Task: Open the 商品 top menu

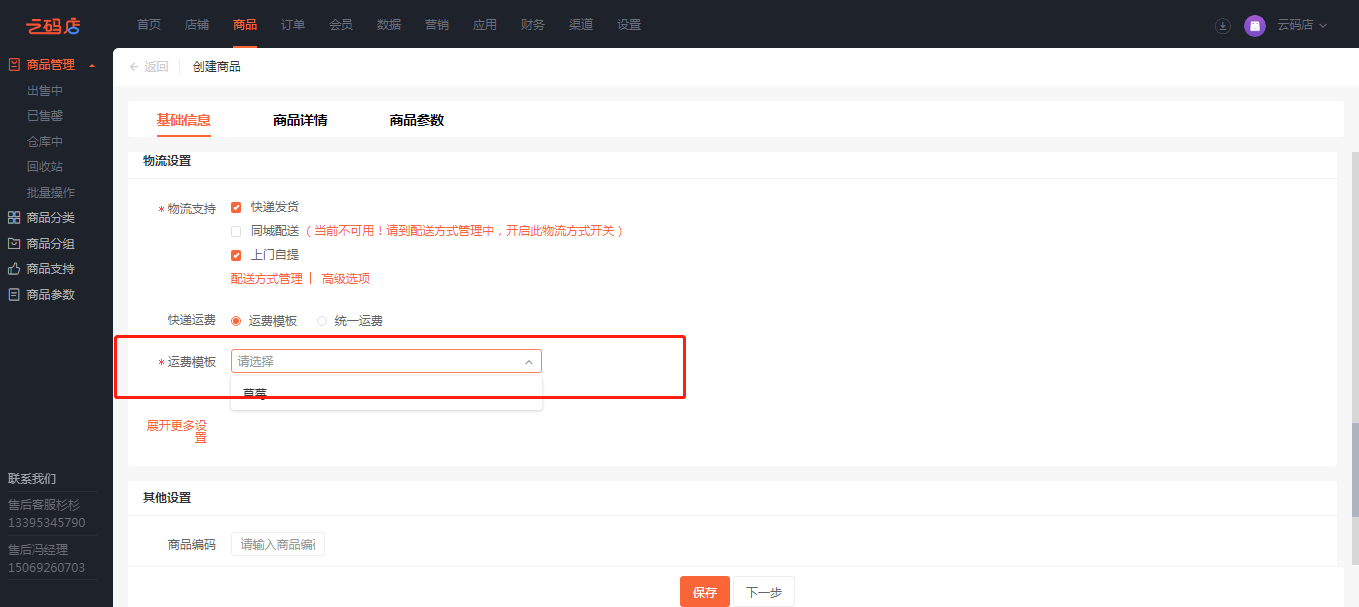Action: (x=245, y=25)
